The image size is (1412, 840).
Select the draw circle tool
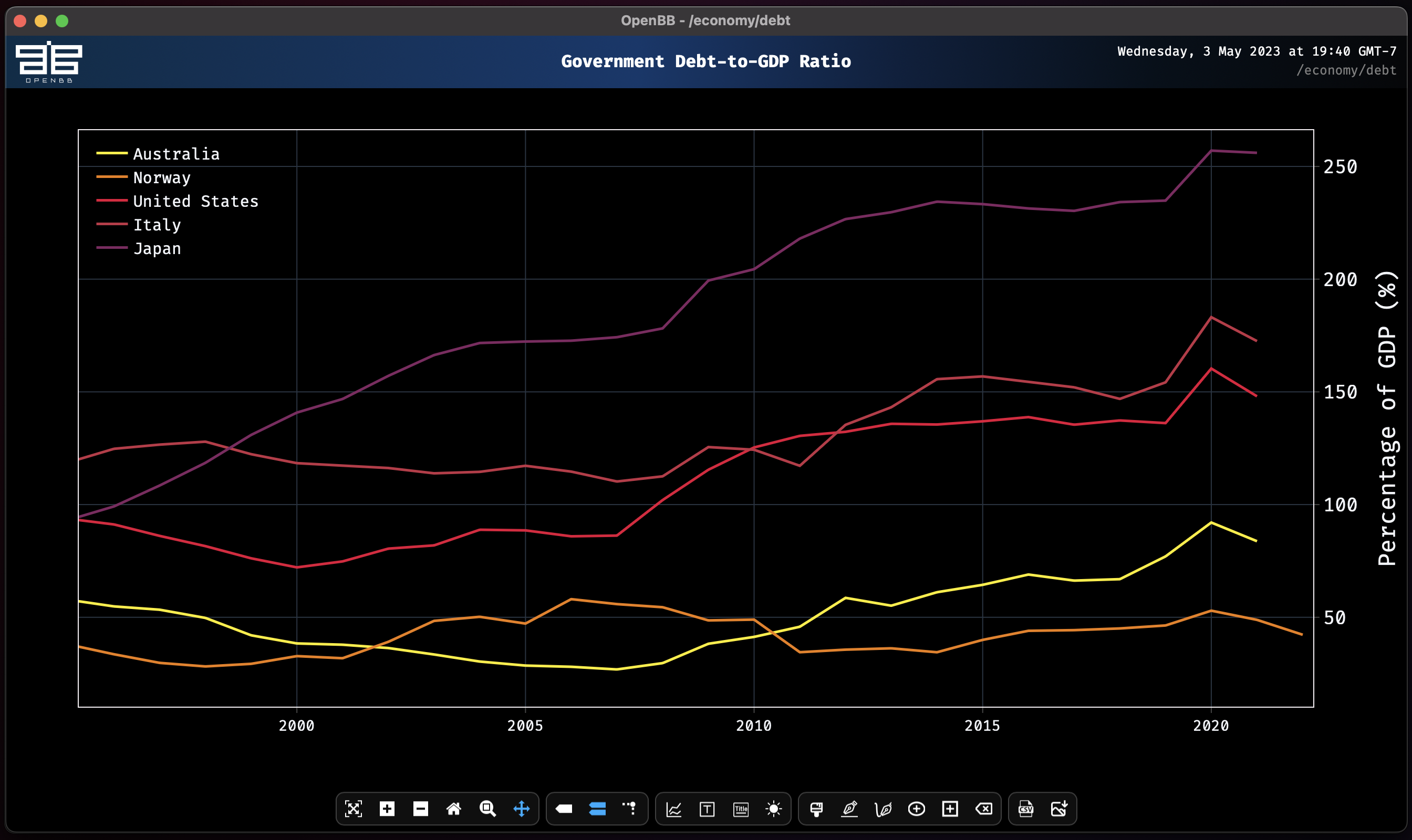(917, 808)
